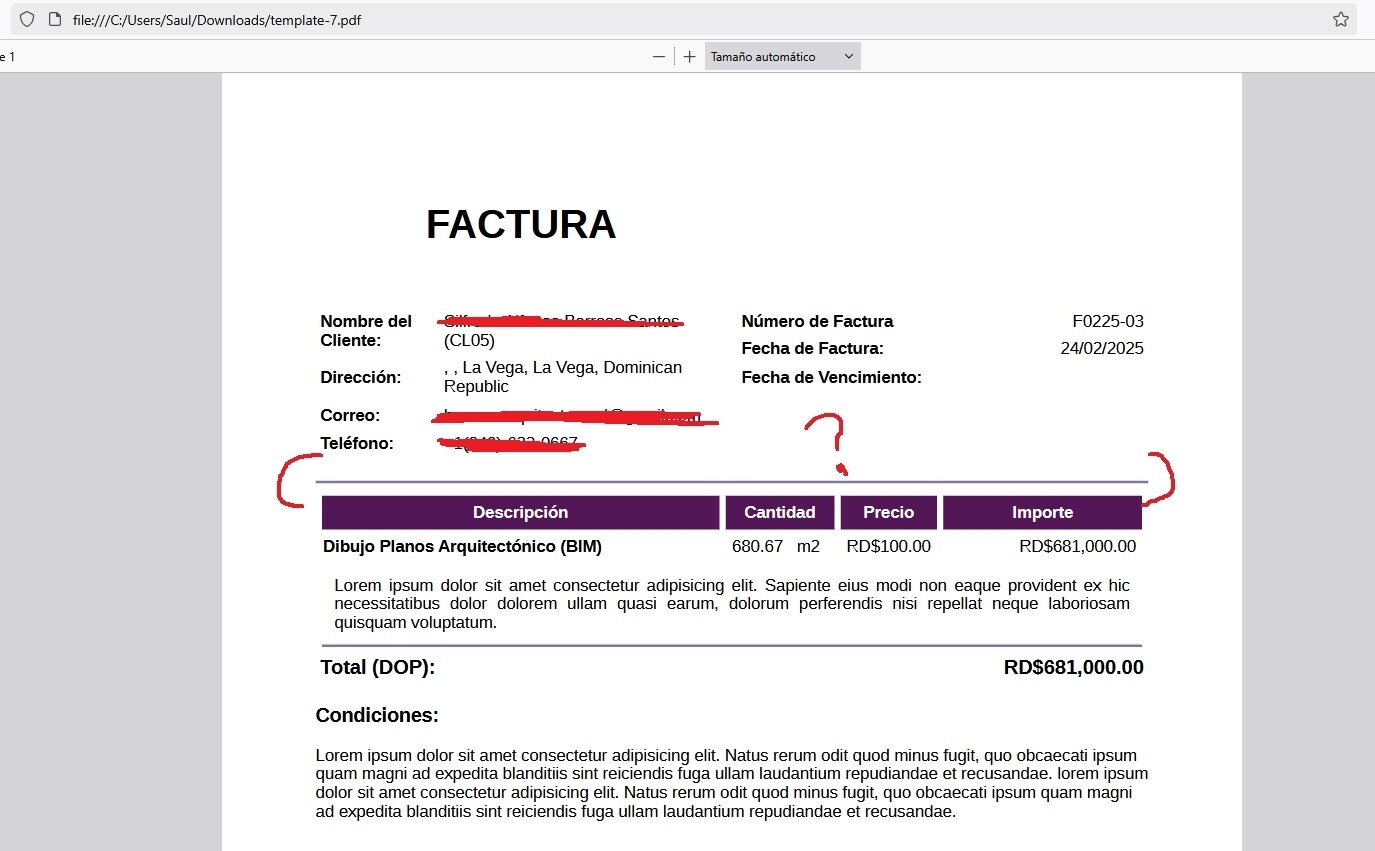Click the Importe column header

1042,512
